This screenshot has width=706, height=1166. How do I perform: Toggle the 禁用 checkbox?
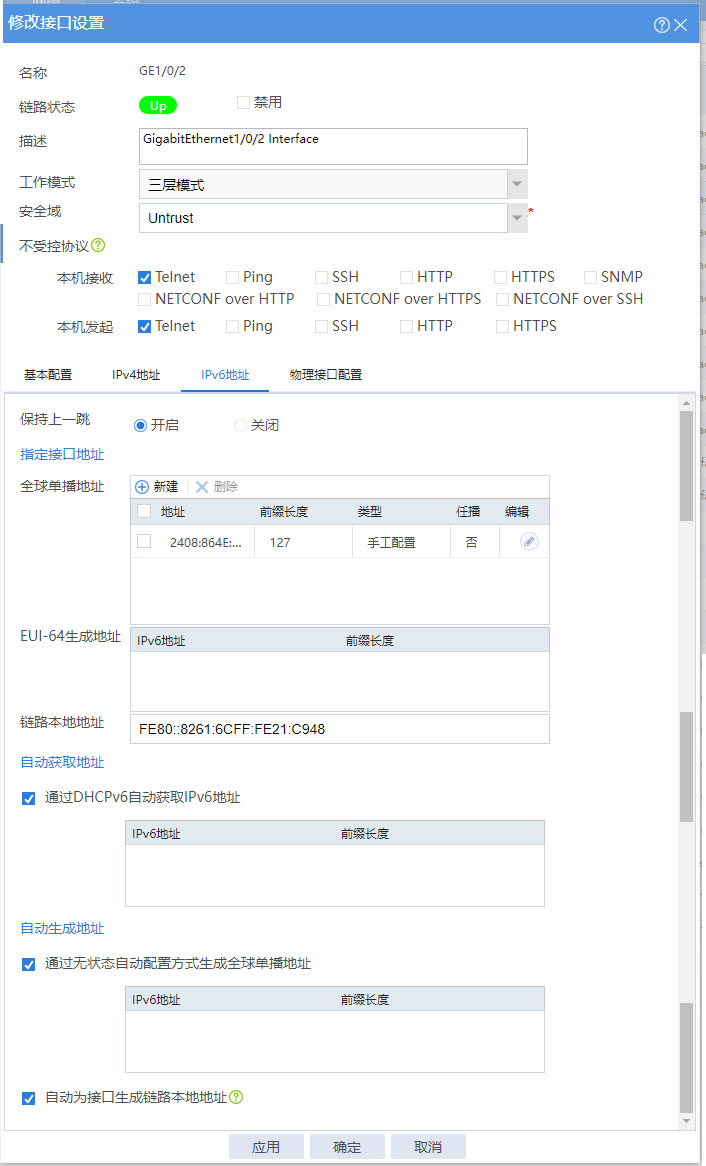coord(243,103)
